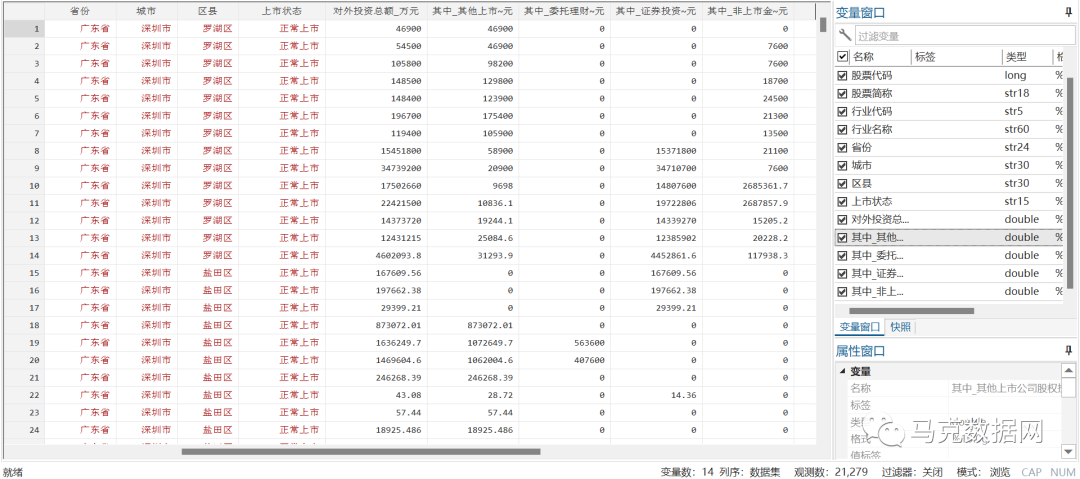Toggle the 行业名称 variable checkbox

click(842, 129)
